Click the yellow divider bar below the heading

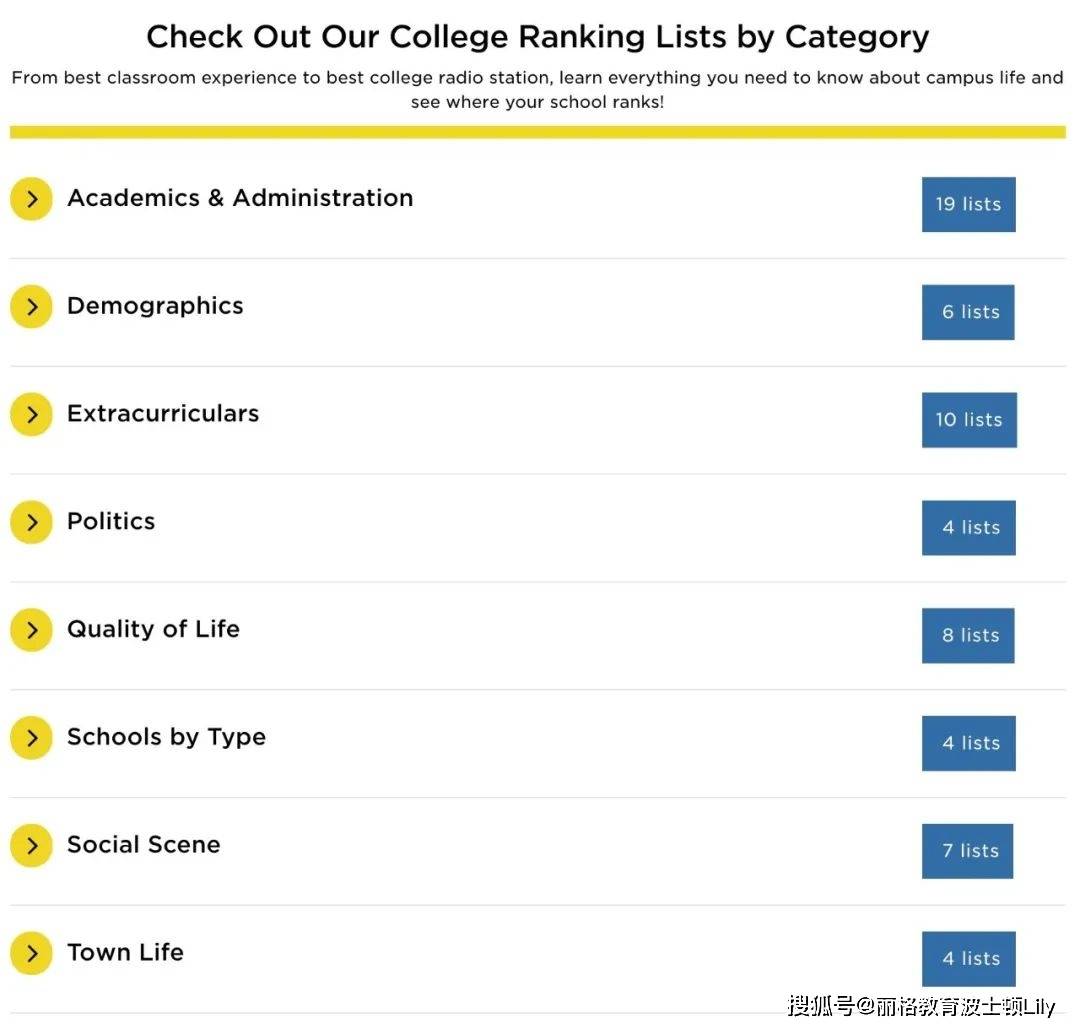[x=538, y=130]
